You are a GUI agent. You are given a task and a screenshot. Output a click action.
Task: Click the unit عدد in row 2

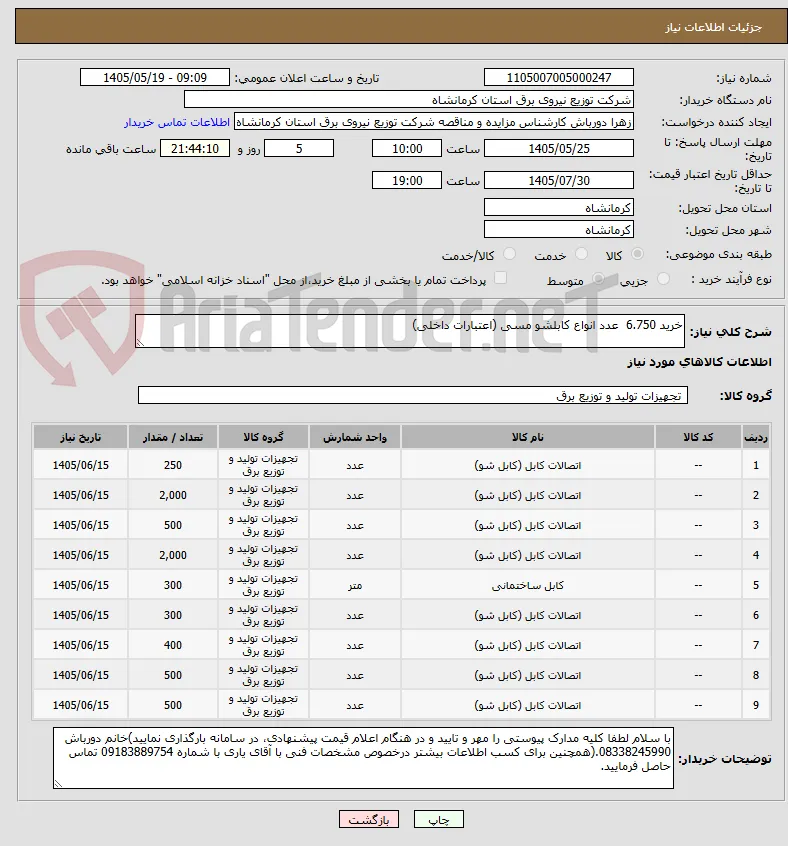point(355,495)
